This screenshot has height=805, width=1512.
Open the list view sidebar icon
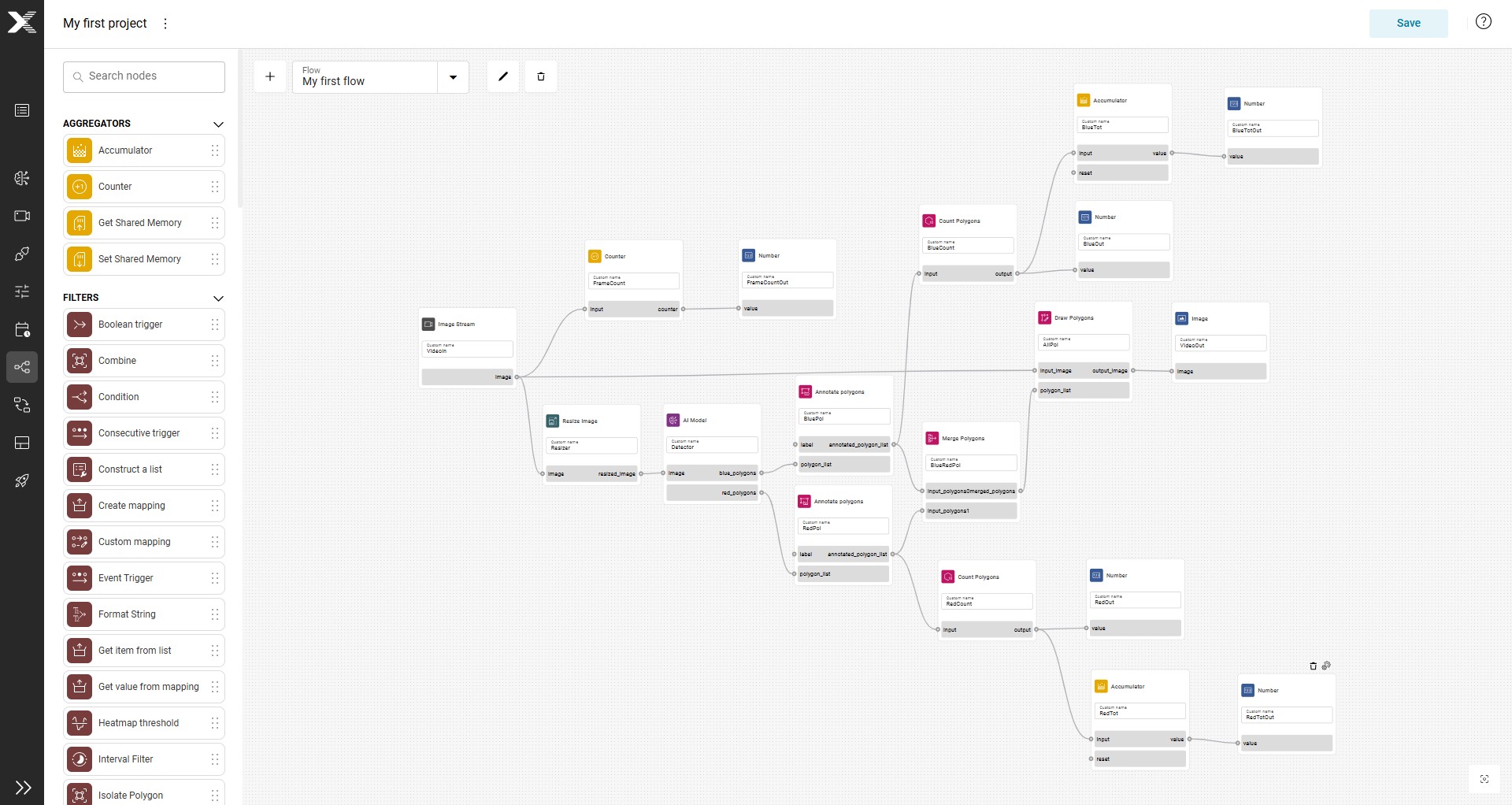22,110
